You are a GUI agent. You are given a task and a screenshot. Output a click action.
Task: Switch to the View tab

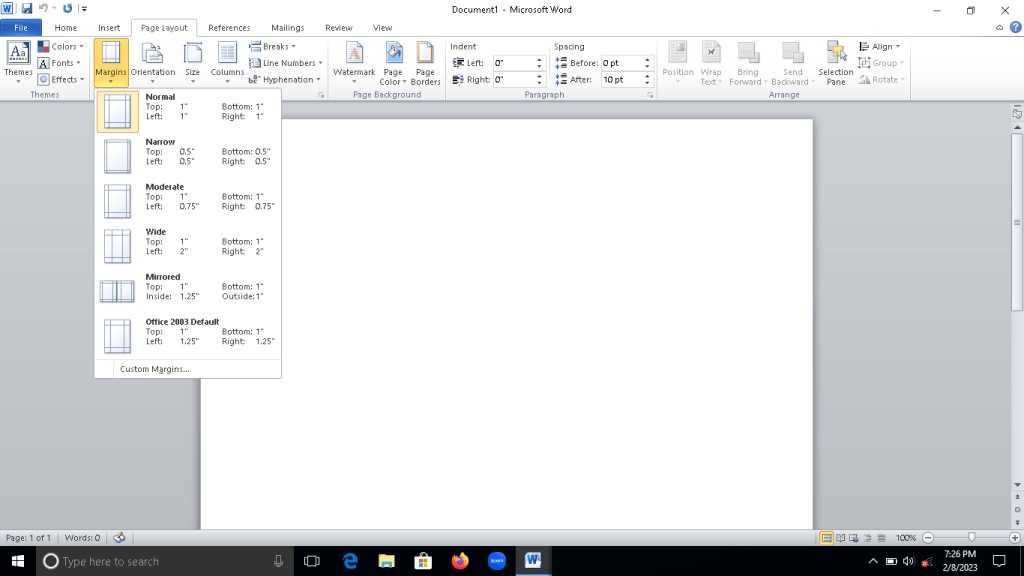tap(382, 27)
